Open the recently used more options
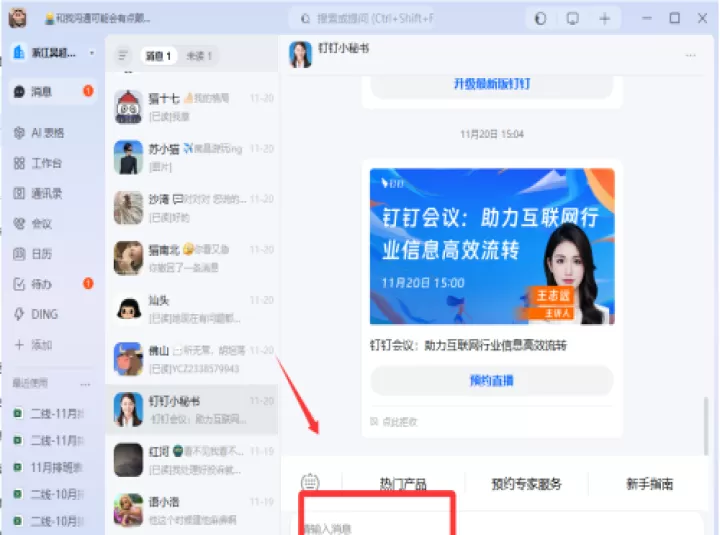 tap(85, 384)
